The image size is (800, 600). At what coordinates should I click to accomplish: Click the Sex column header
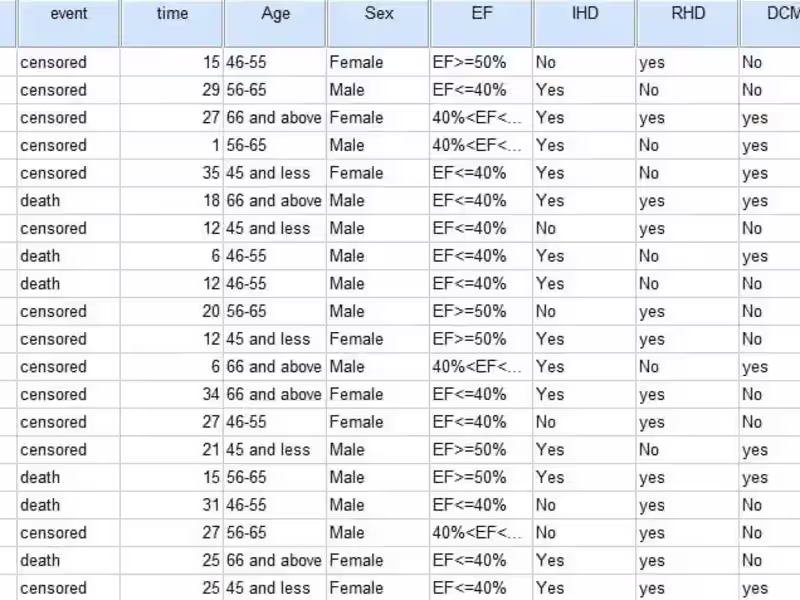378,15
